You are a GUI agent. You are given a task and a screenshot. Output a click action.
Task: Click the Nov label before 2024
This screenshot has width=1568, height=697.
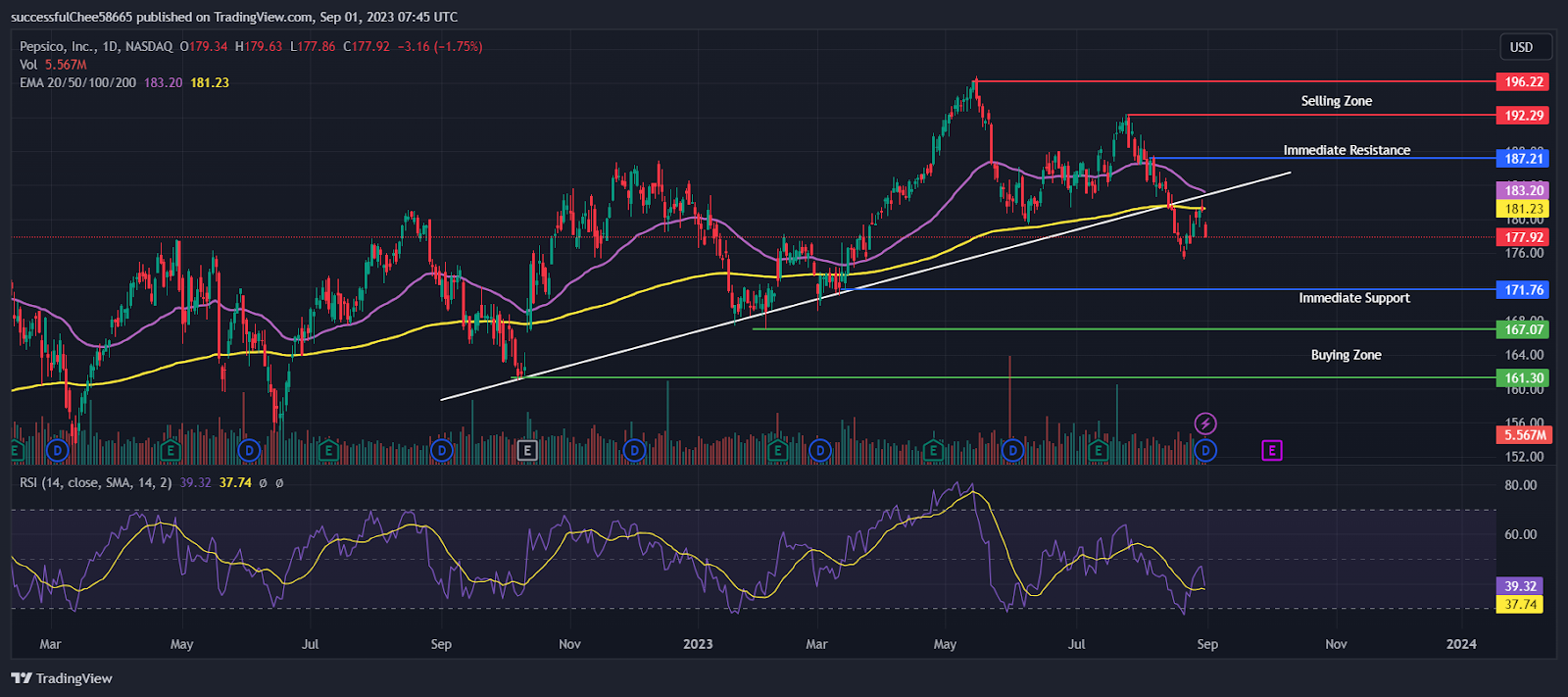click(x=1336, y=644)
